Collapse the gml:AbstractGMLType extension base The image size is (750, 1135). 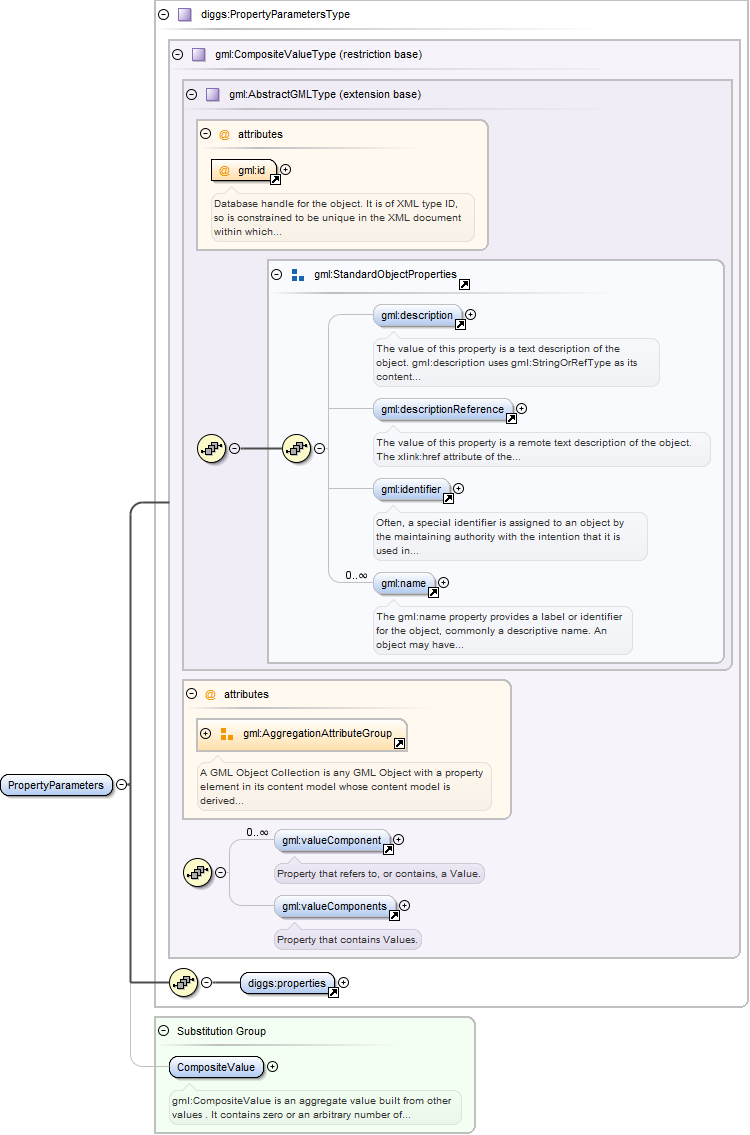(x=191, y=95)
